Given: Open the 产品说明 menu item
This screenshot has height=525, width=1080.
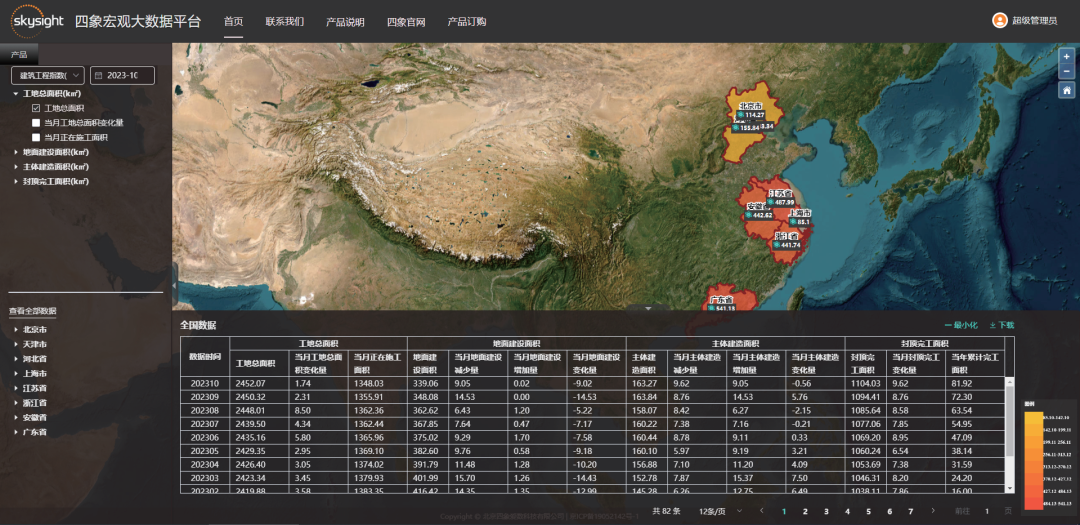Looking at the screenshot, I should click(x=345, y=21).
